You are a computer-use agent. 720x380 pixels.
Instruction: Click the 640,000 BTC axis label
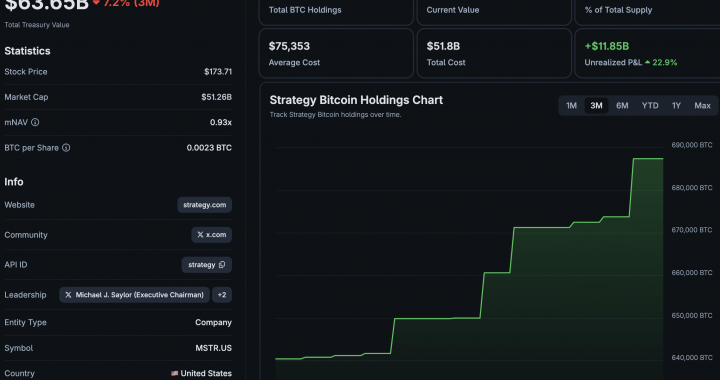tap(692, 358)
